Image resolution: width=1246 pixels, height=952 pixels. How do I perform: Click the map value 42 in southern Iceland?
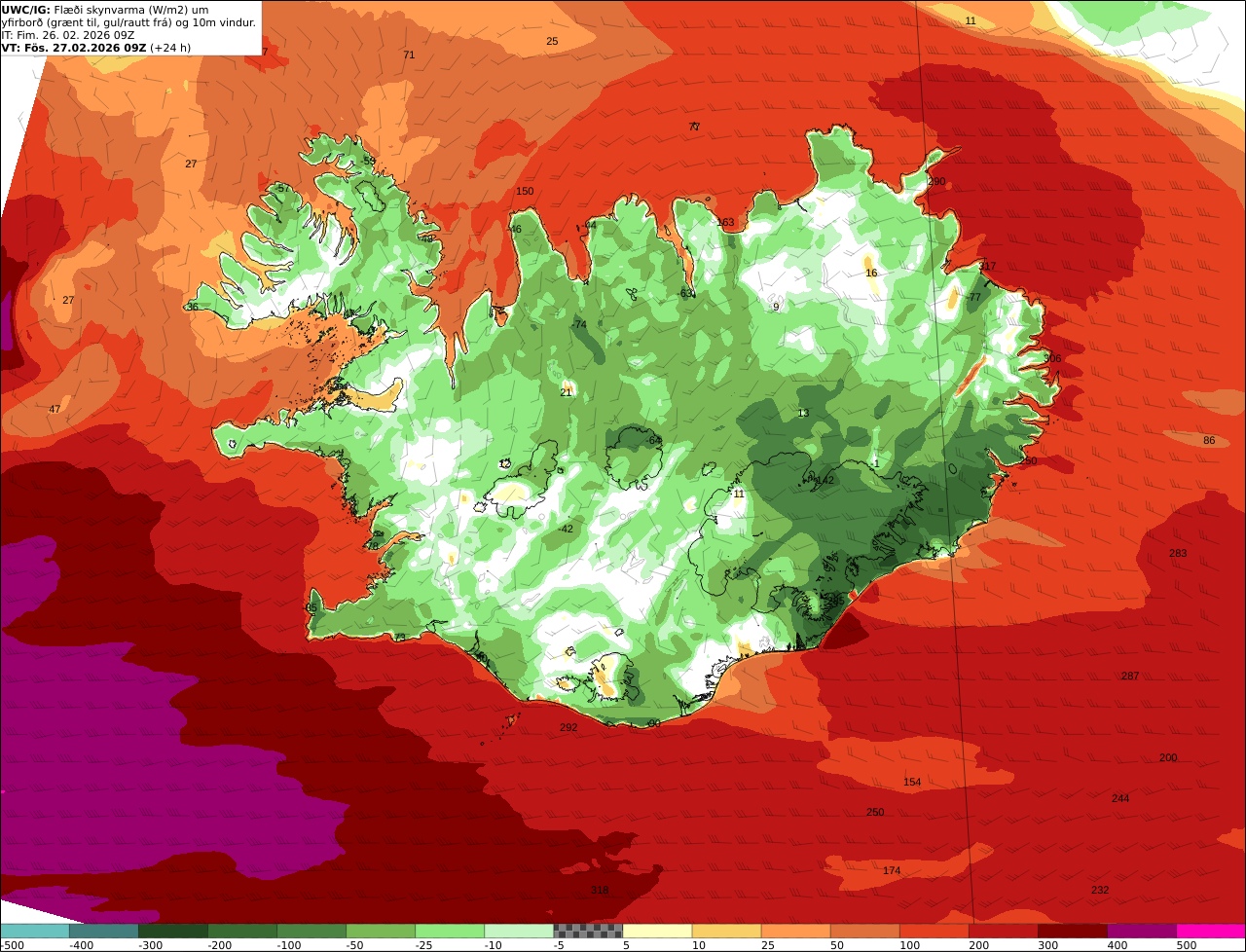pyautogui.click(x=568, y=530)
